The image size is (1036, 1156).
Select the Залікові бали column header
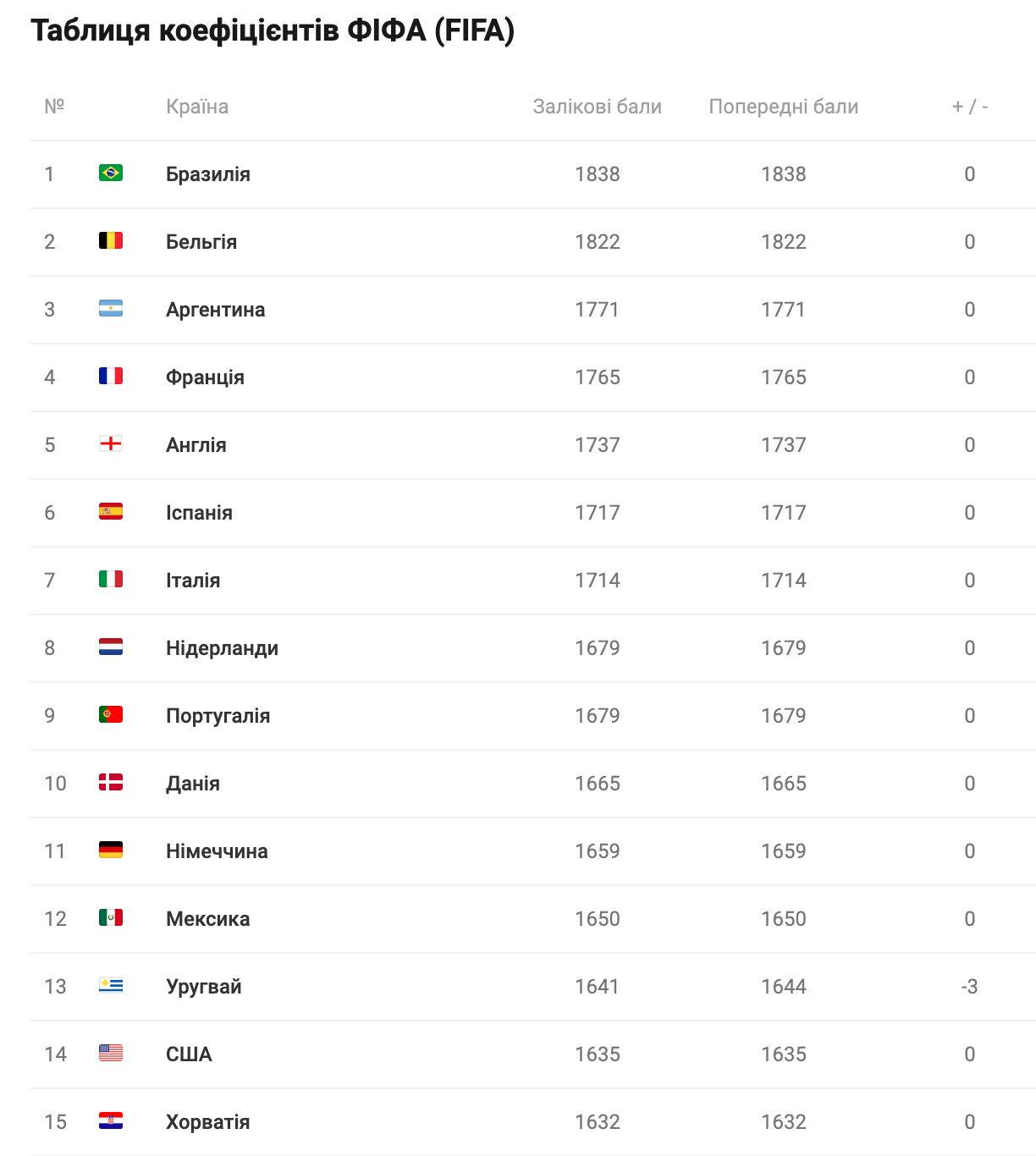coord(598,107)
